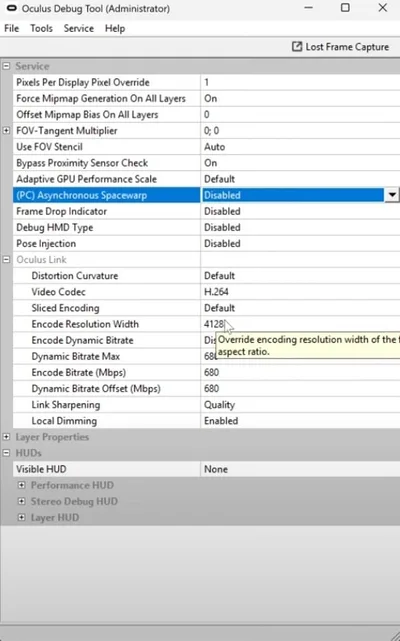400x641 pixels.
Task: Select the Frame Drop Indicator label
Action: point(61,211)
